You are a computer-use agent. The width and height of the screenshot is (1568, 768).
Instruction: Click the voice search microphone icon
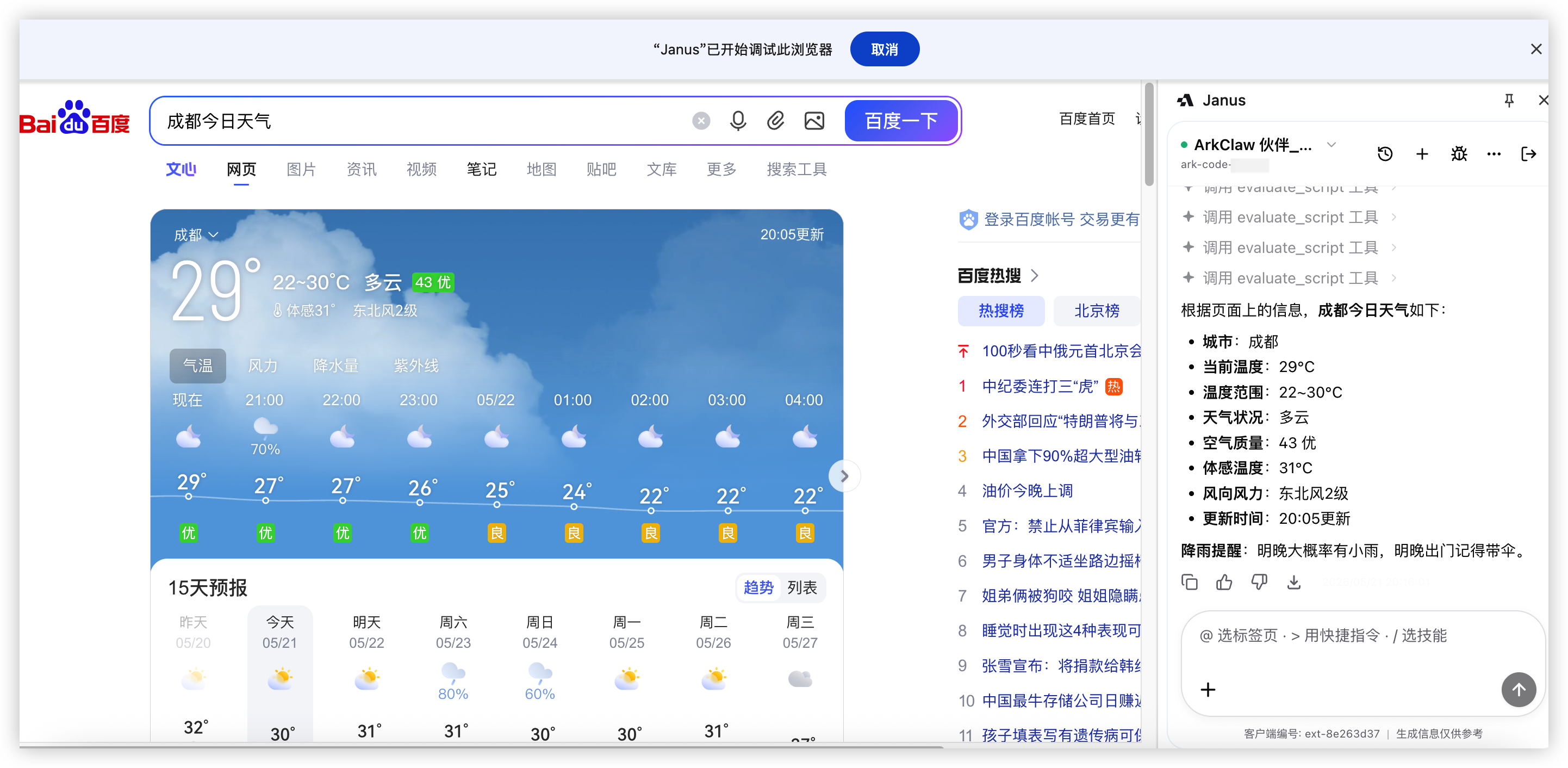[x=738, y=121]
